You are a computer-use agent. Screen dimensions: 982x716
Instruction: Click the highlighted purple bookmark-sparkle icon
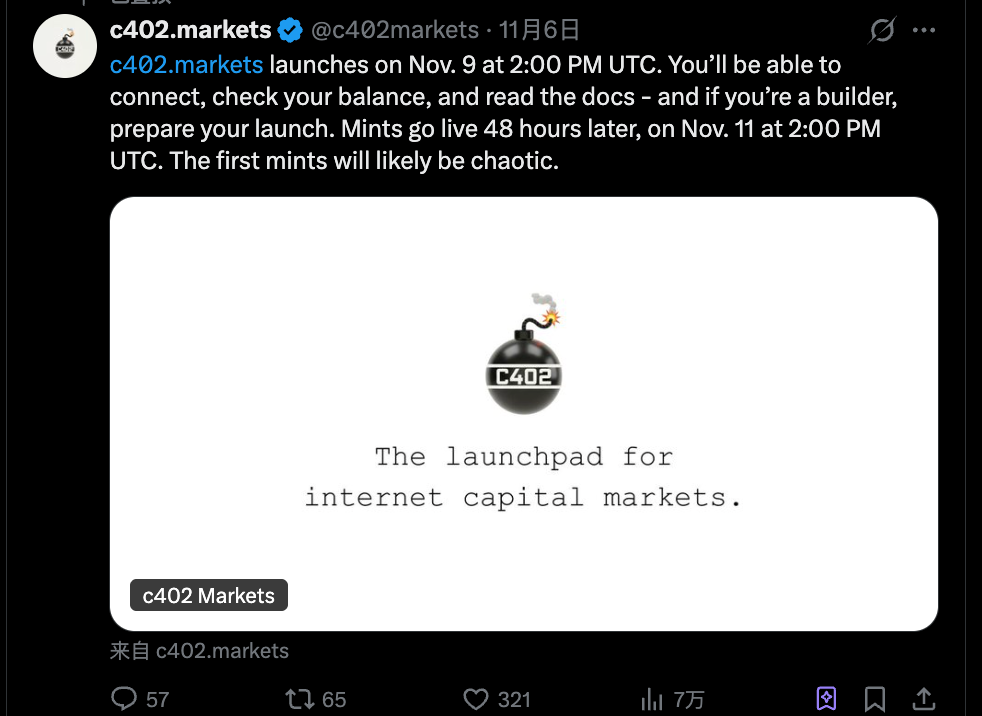tap(825, 699)
